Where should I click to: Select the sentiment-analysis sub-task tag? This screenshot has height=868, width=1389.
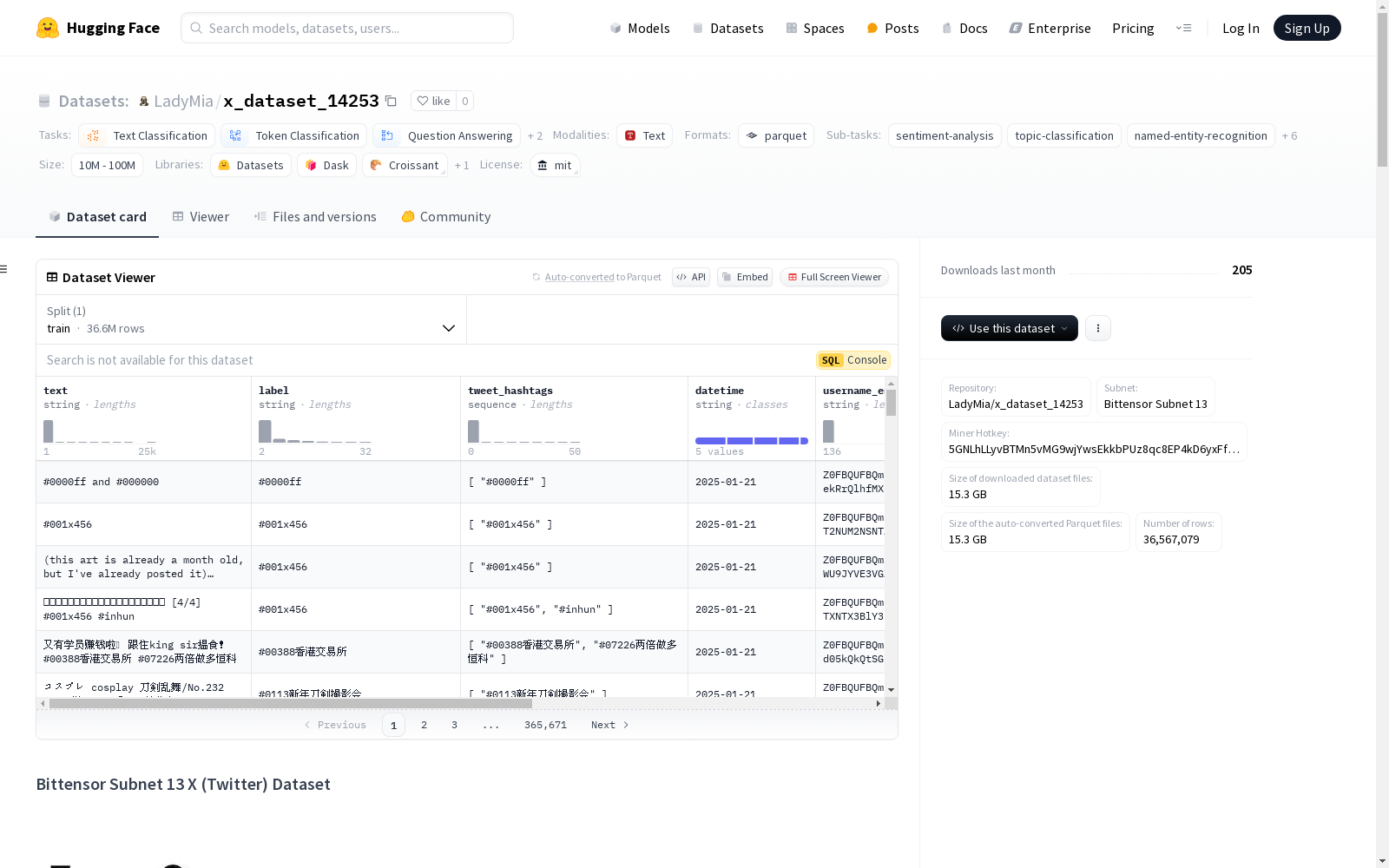(x=945, y=135)
